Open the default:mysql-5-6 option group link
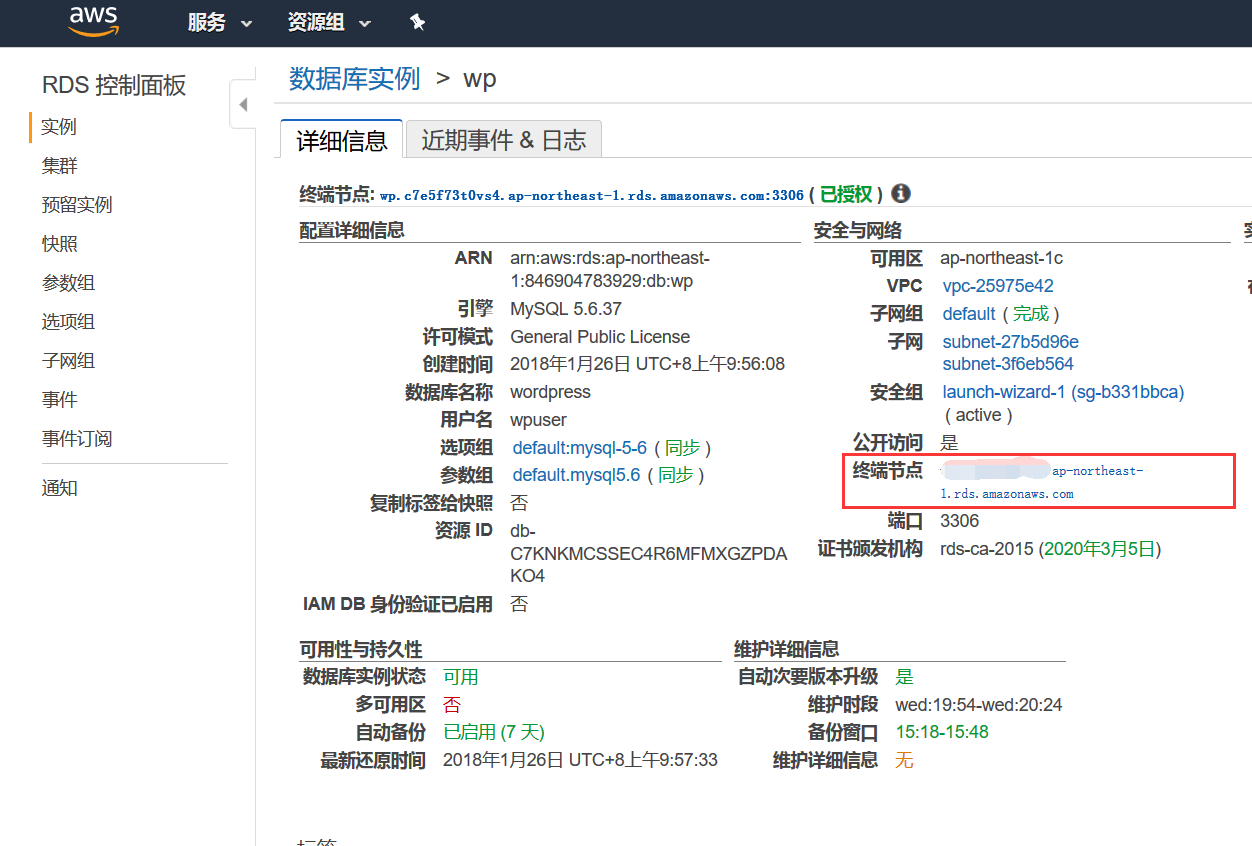 (x=580, y=448)
